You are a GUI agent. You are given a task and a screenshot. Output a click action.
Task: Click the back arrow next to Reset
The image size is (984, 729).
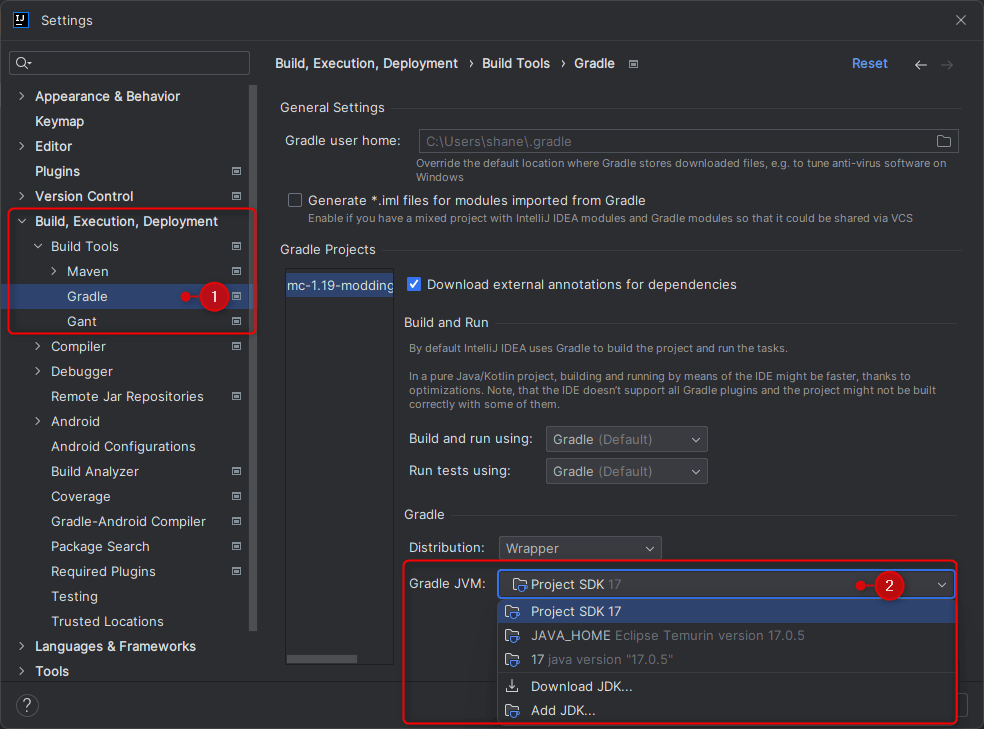pyautogui.click(x=921, y=65)
